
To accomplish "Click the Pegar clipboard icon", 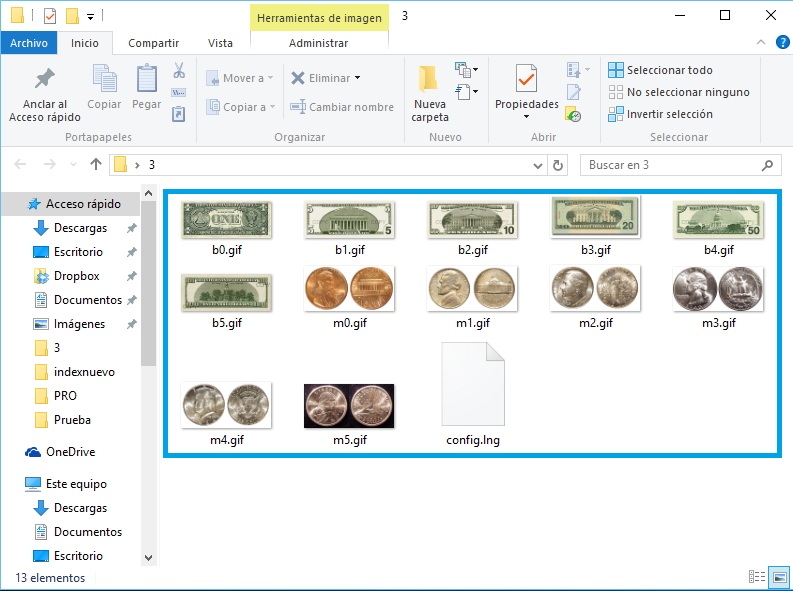I will pyautogui.click(x=146, y=86).
